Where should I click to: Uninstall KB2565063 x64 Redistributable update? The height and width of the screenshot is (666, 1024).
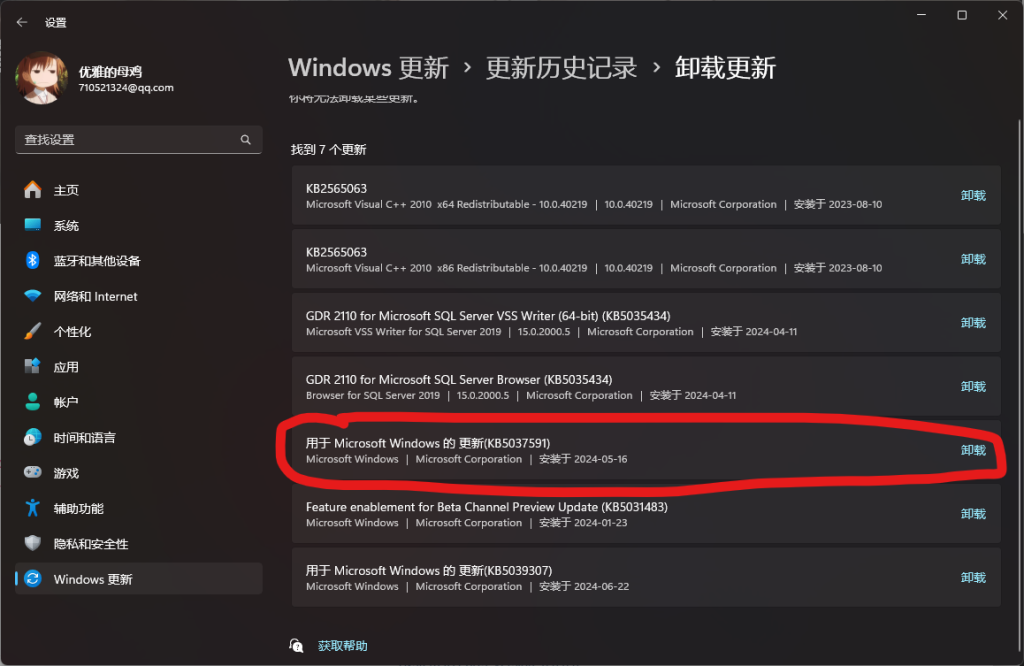coord(973,196)
